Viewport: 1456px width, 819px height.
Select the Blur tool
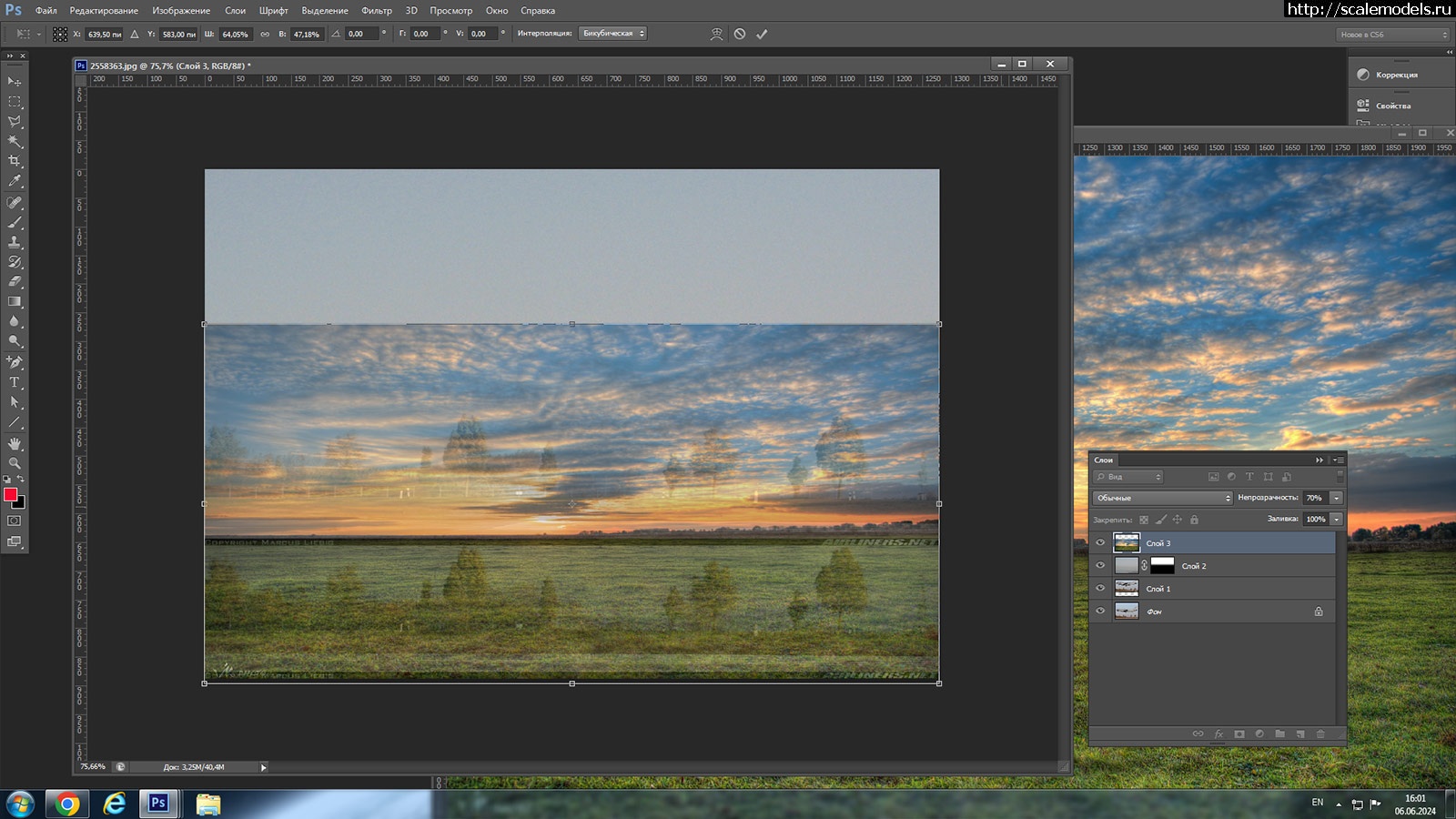15,321
